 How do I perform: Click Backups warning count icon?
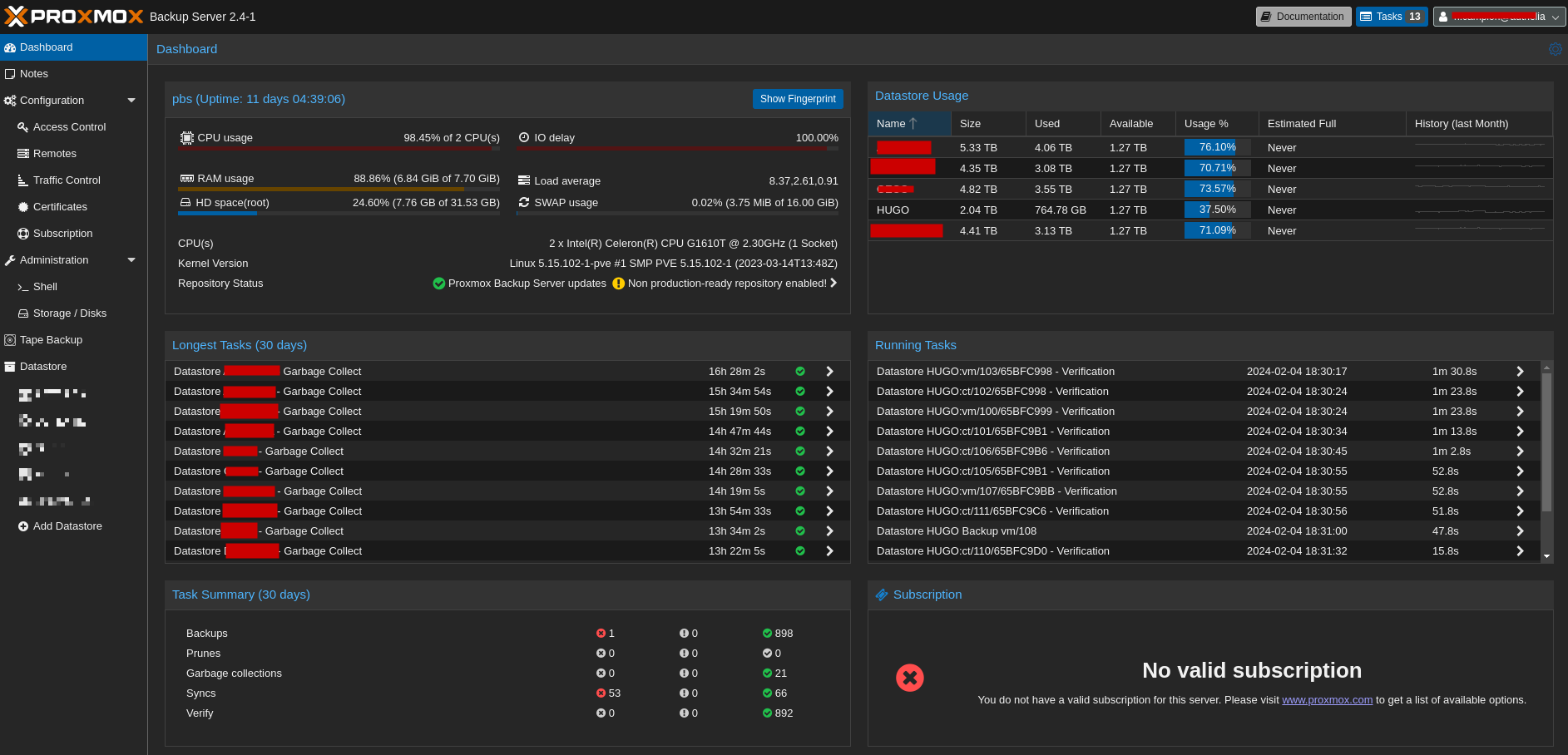click(684, 634)
